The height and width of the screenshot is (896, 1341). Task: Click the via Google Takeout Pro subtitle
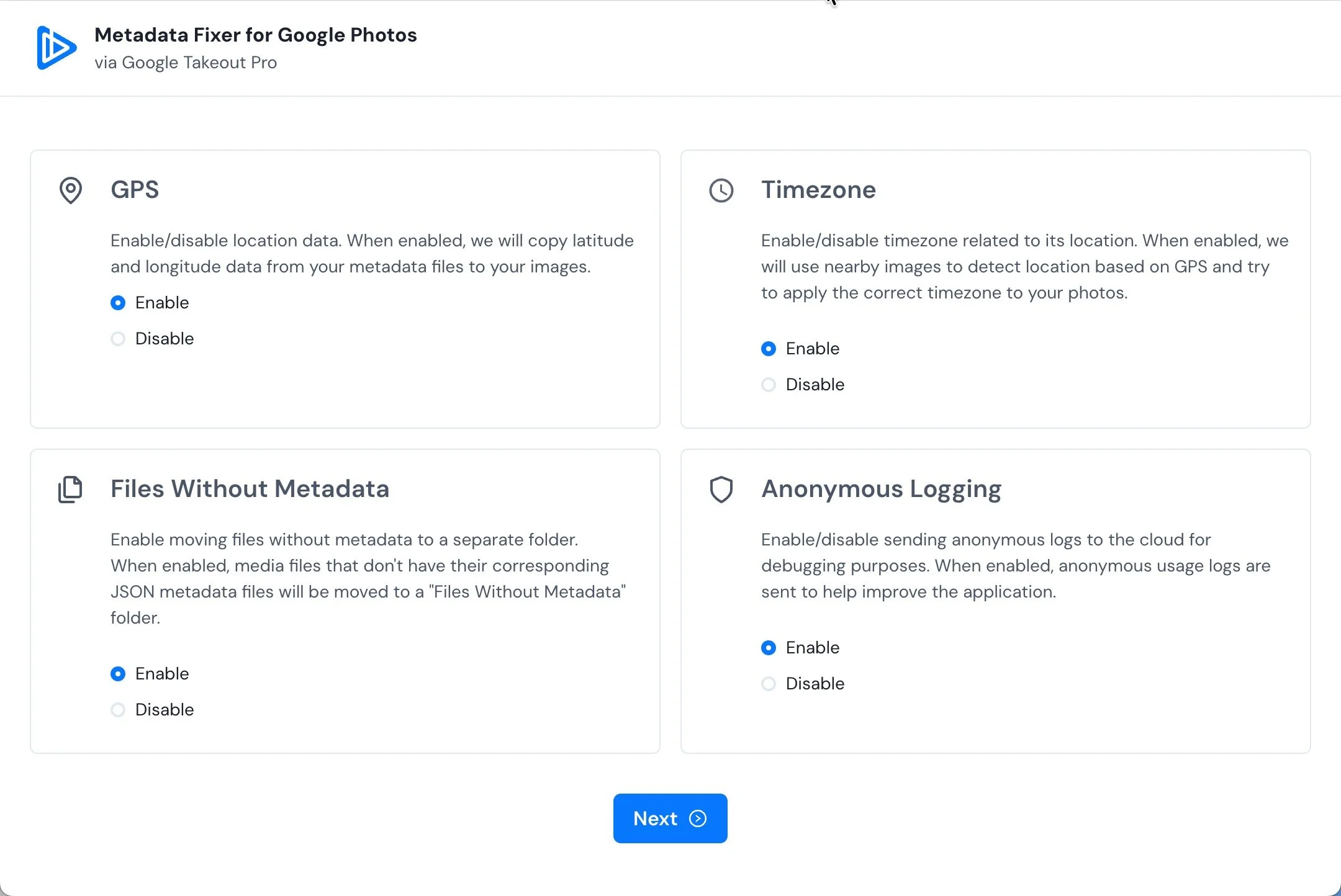(x=186, y=63)
